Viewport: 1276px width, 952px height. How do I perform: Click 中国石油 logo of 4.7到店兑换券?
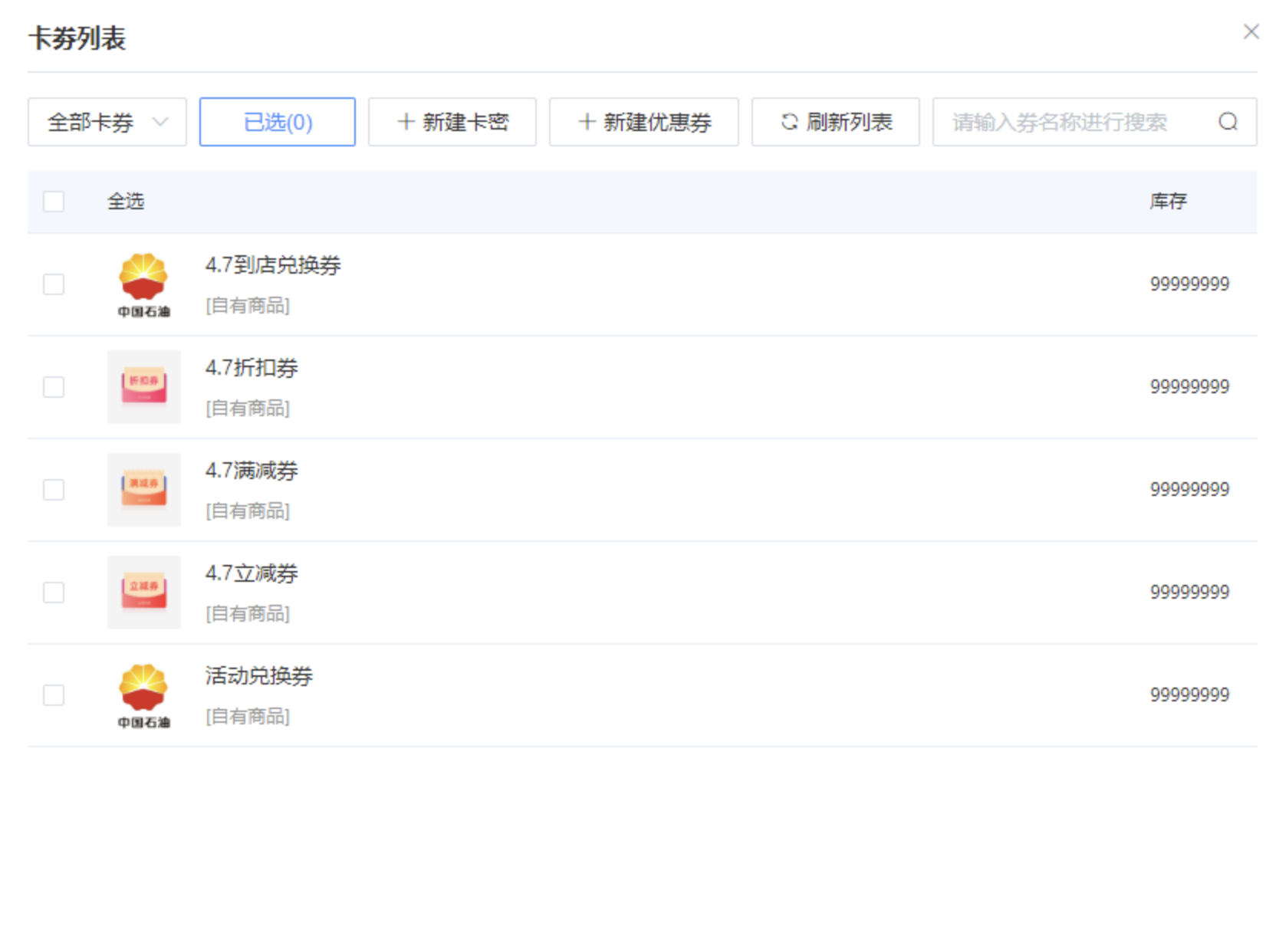tap(143, 284)
